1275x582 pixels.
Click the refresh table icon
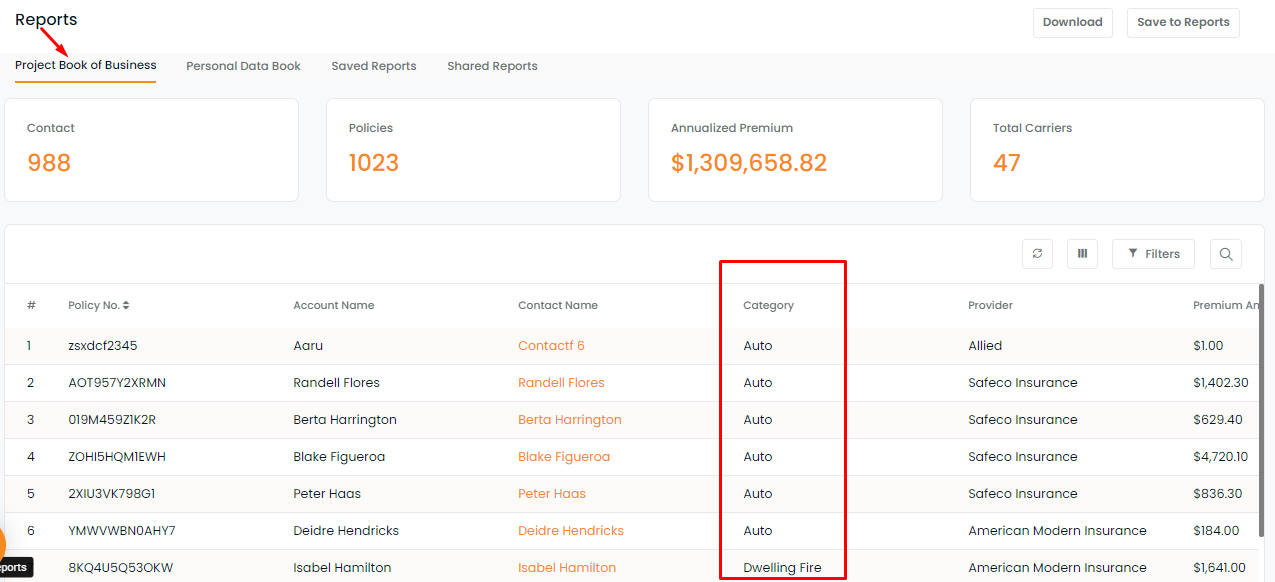coord(1037,254)
